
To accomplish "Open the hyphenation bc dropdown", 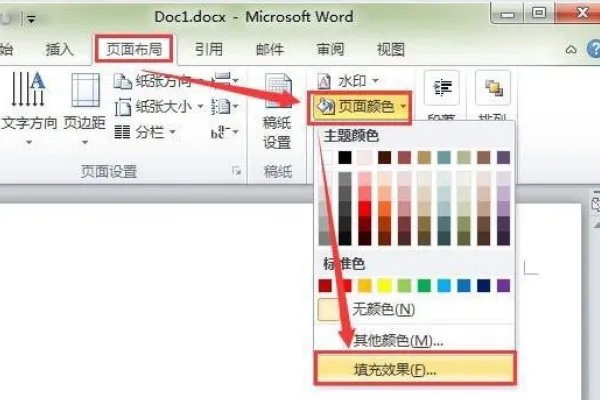I will [225, 132].
